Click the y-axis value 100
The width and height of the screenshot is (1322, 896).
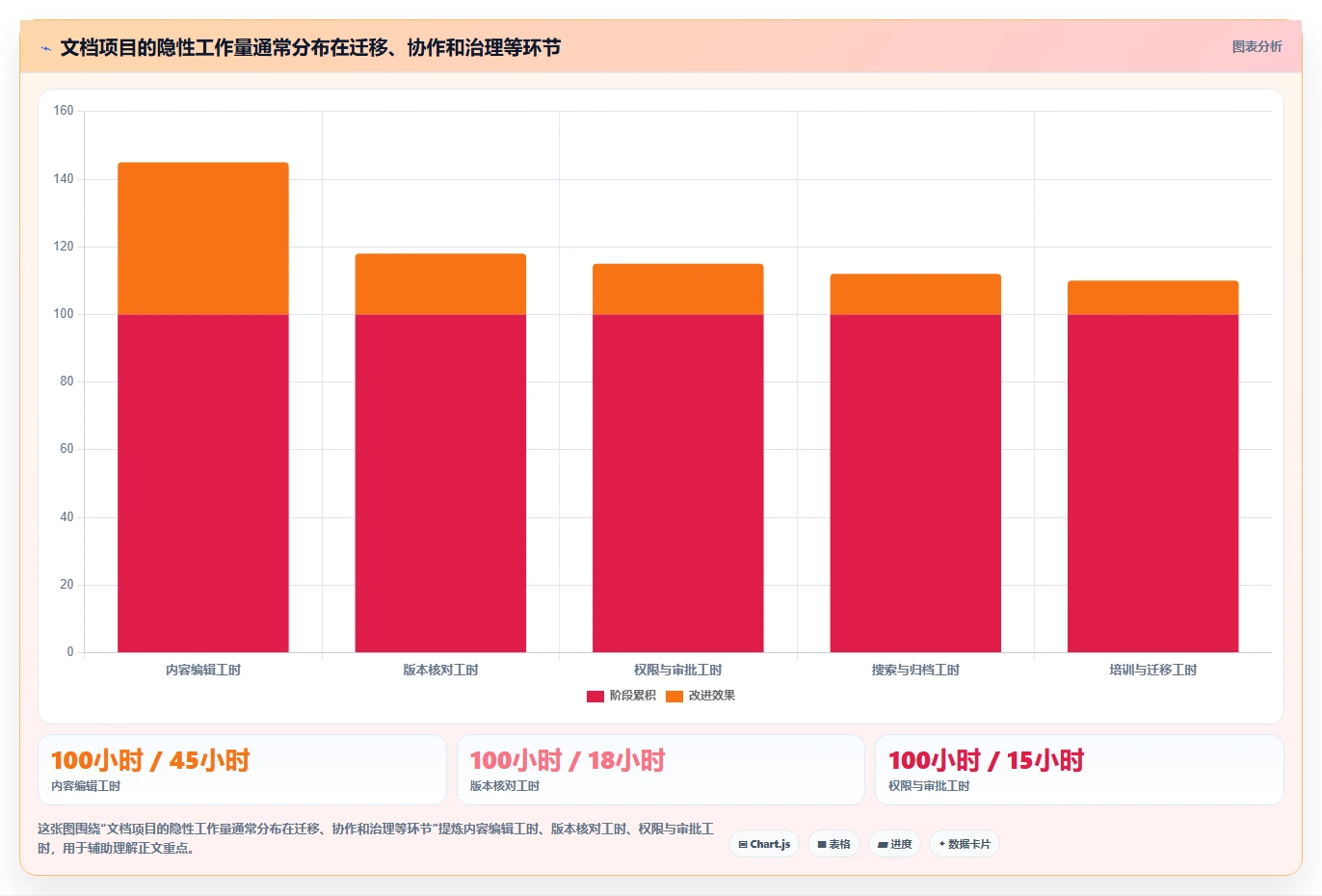point(64,314)
